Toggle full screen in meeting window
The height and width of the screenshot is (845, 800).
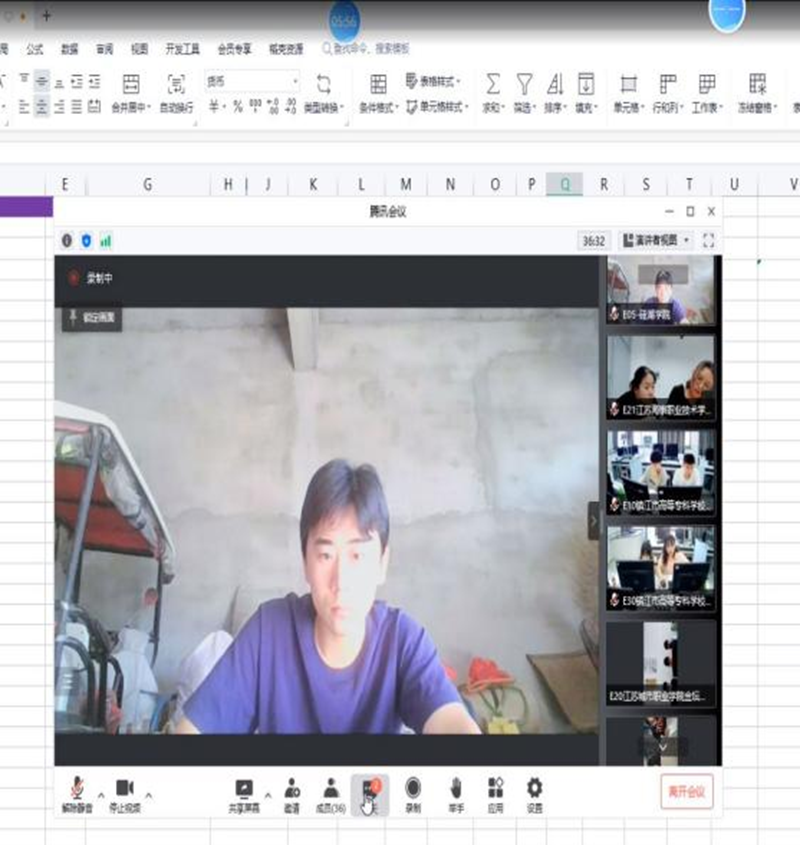click(x=709, y=240)
